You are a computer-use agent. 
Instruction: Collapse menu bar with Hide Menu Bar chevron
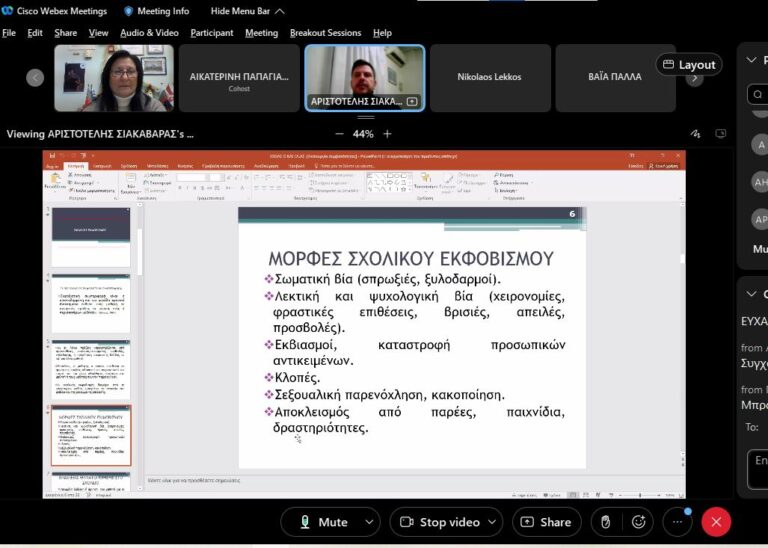point(280,11)
